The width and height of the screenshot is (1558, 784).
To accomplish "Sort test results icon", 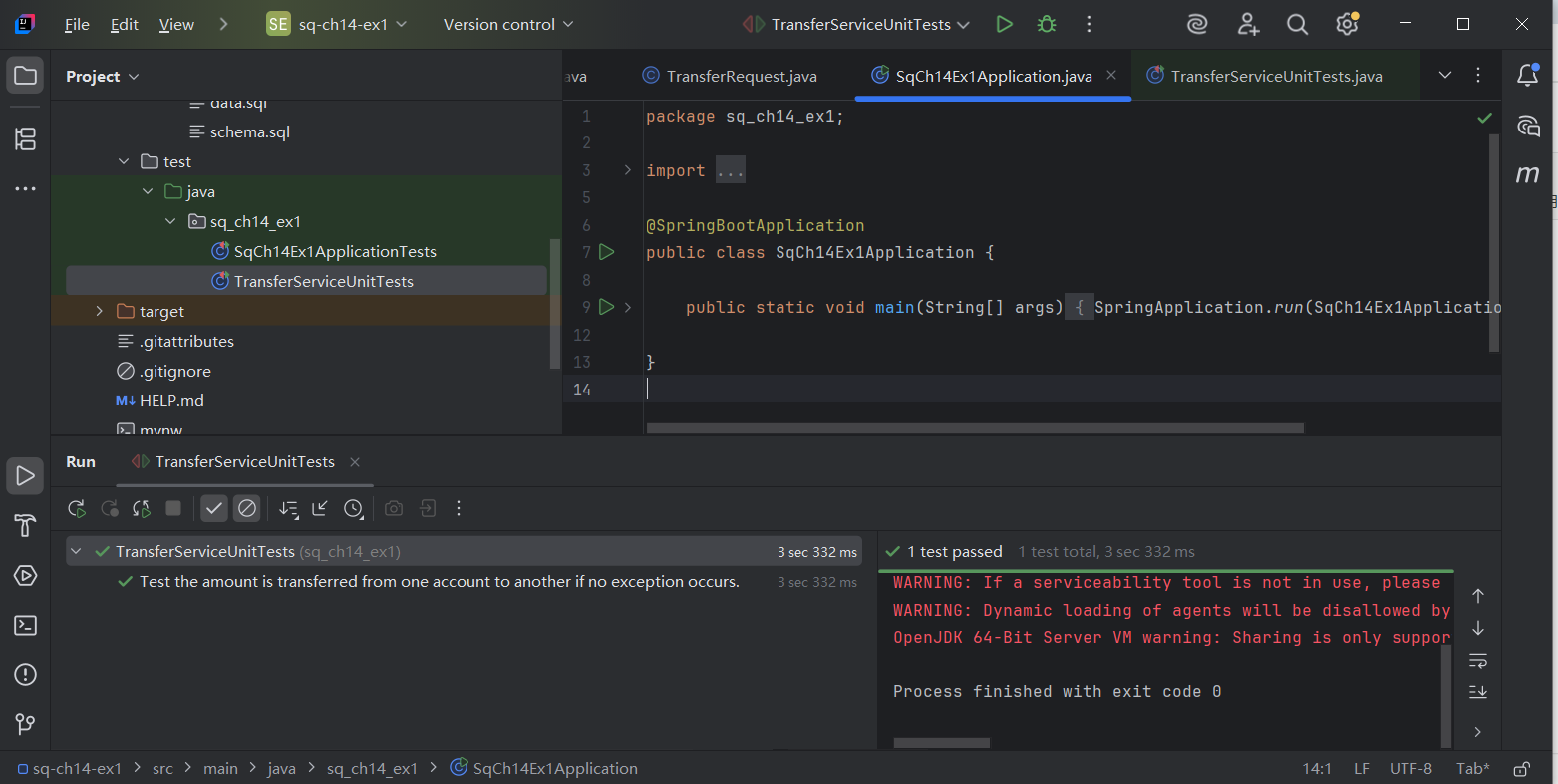I will click(x=288, y=509).
